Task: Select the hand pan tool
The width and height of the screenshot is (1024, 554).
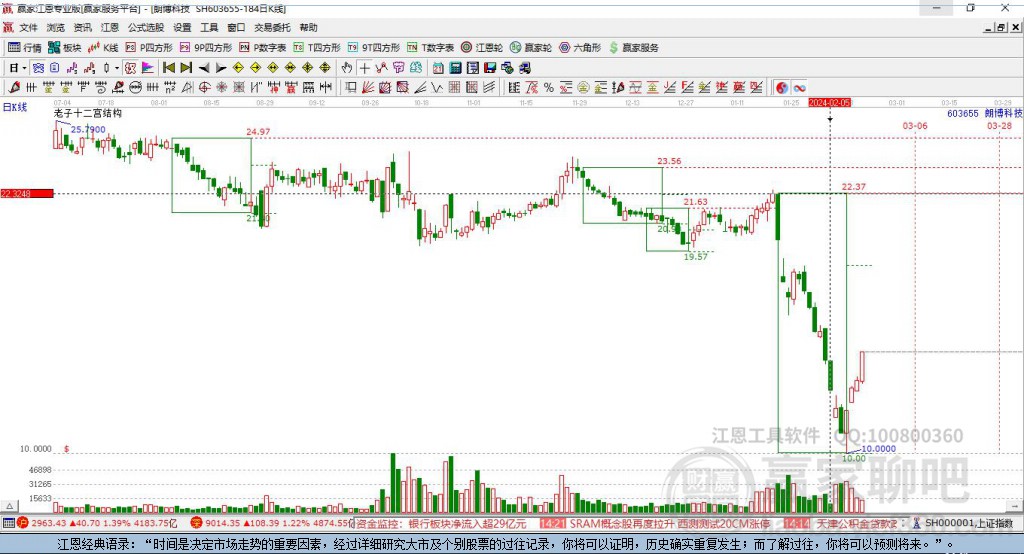Action: point(347,68)
